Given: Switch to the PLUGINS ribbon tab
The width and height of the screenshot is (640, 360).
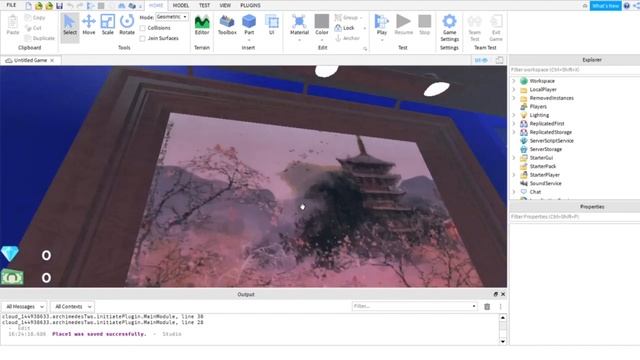Looking at the screenshot, I should 250,5.
